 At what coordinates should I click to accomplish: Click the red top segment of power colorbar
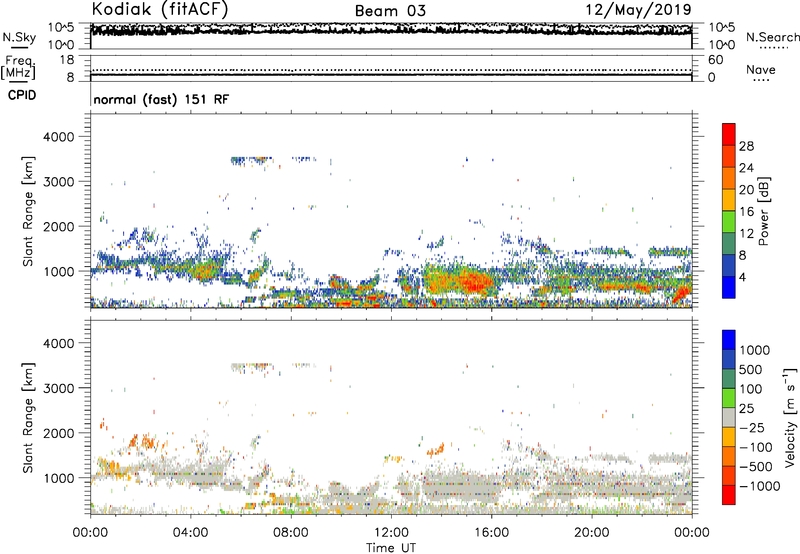coord(729,134)
